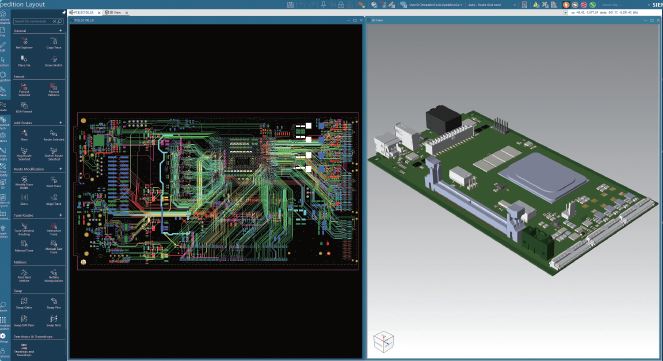Open the Net Explorer tool
Viewport: 663px width, 361px height.
tap(24, 43)
